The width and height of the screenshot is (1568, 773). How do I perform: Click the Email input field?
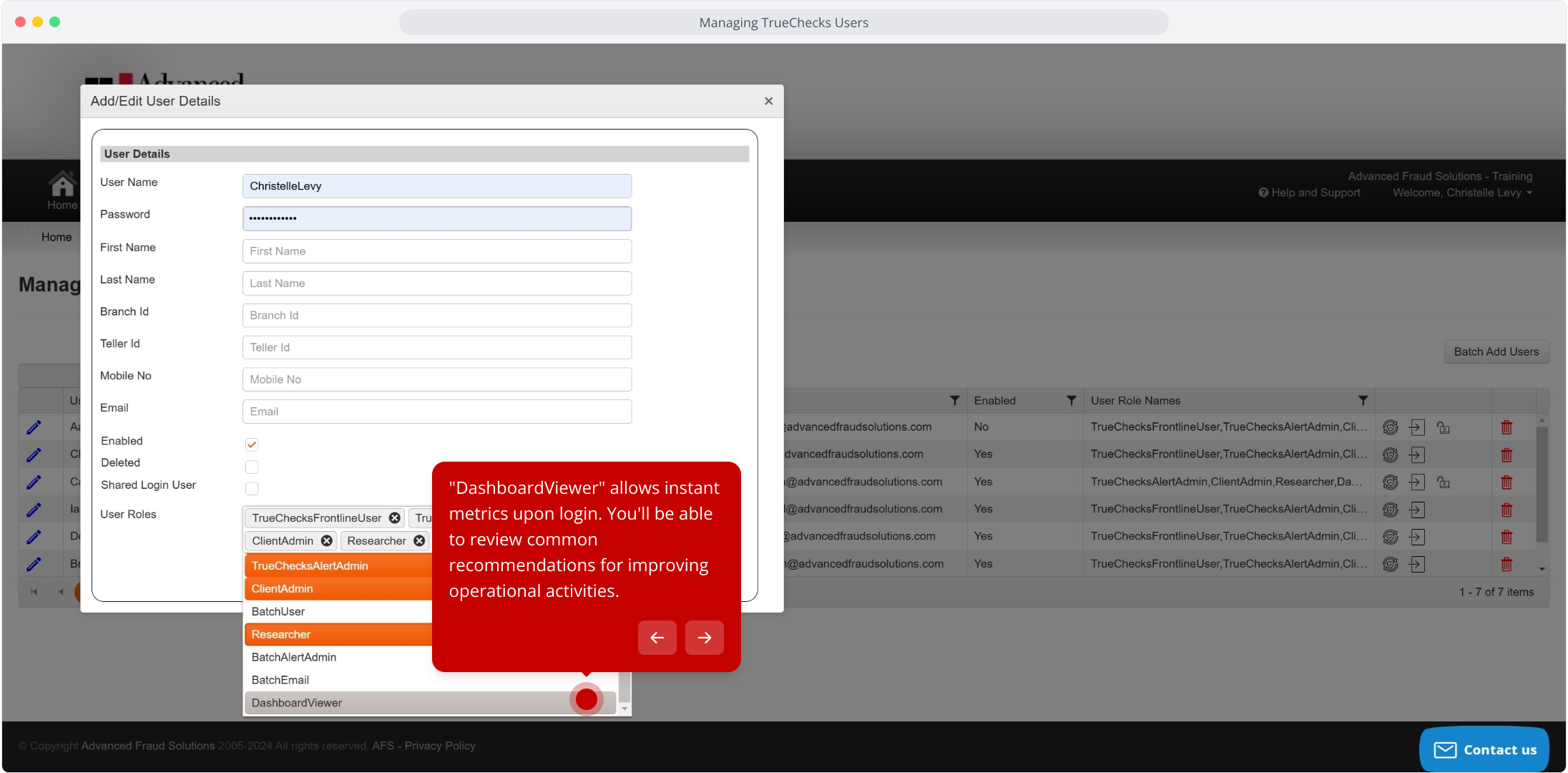click(x=437, y=412)
